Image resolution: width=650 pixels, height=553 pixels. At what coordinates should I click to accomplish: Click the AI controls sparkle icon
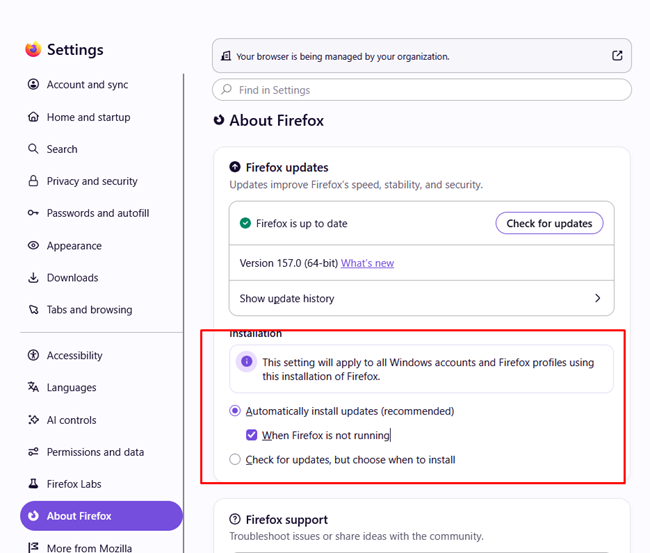click(33, 420)
